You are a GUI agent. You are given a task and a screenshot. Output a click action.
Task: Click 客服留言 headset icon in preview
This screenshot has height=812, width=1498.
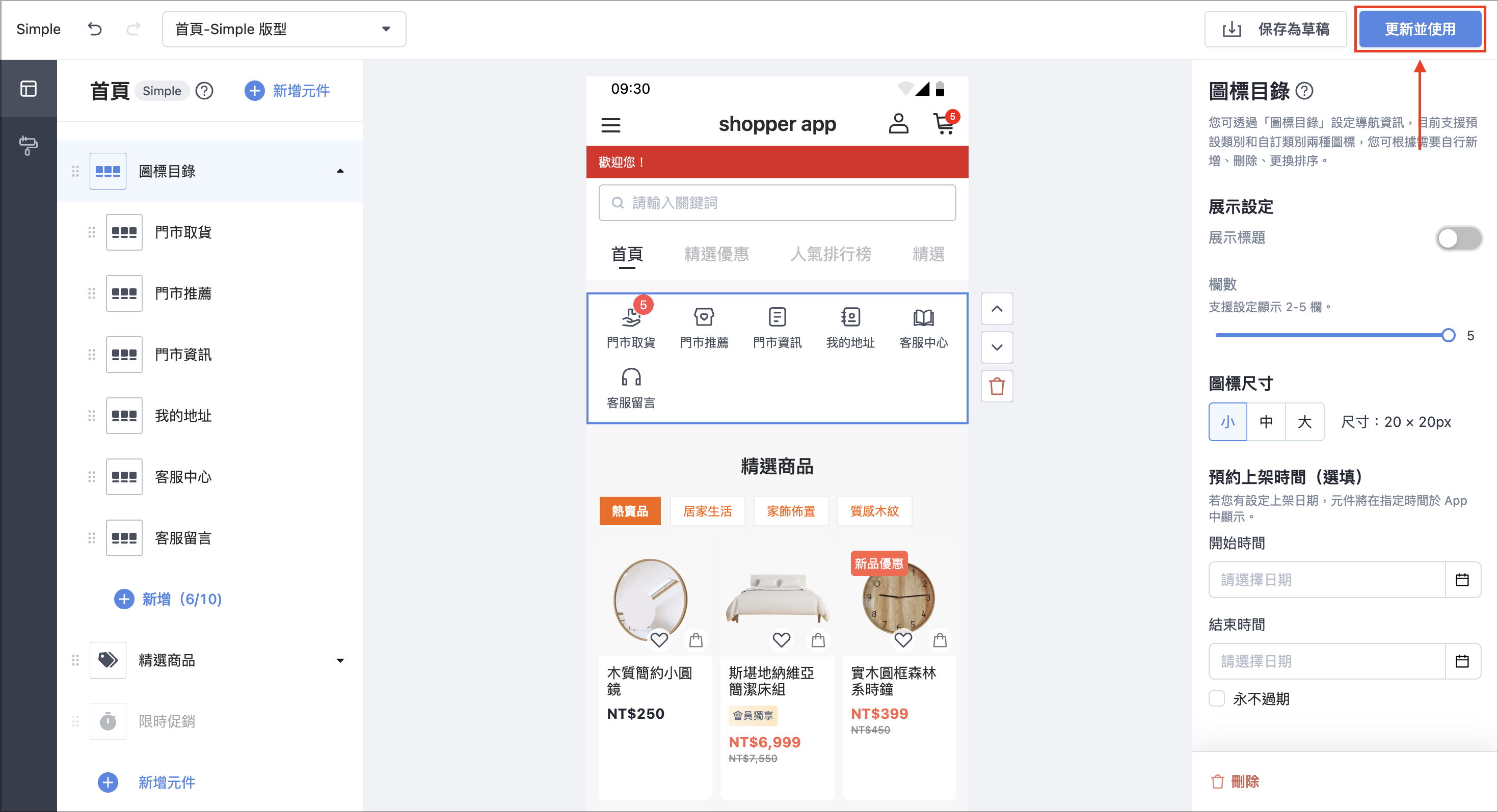[631, 377]
